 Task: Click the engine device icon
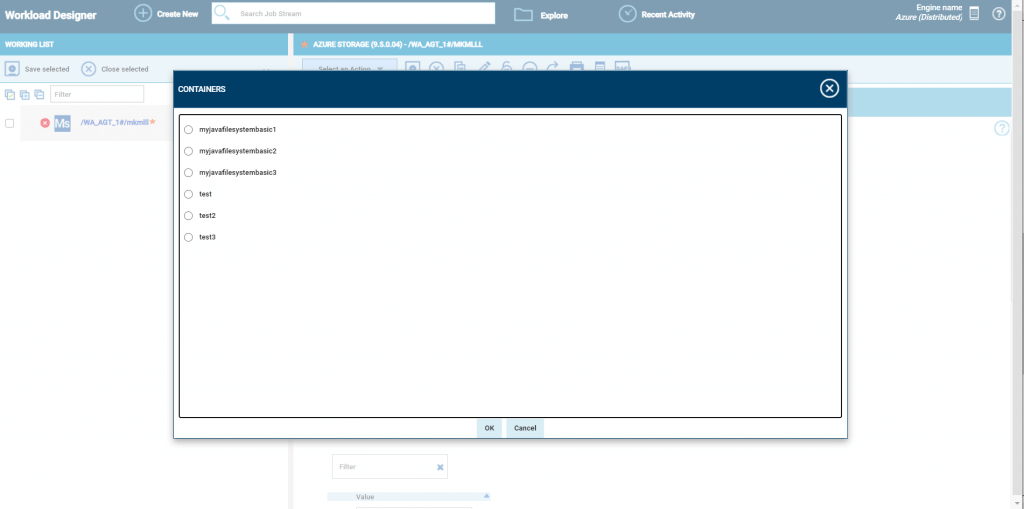(974, 14)
